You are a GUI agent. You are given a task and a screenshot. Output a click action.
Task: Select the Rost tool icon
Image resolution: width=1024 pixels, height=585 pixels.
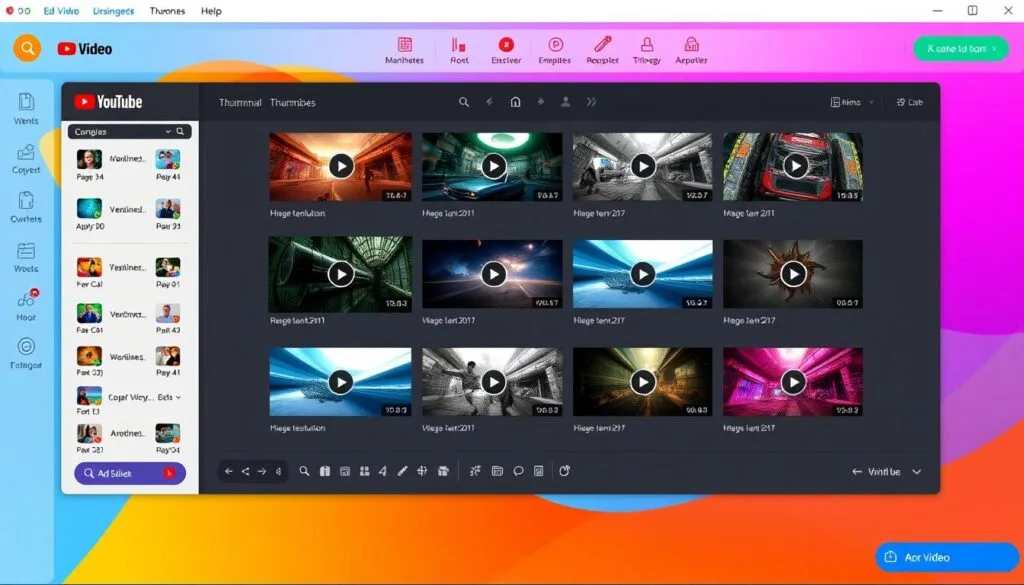click(458, 45)
